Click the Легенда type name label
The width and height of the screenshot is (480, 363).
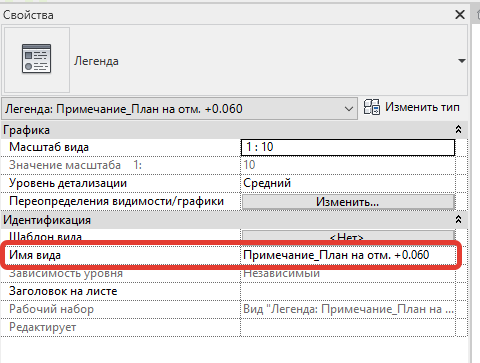click(x=96, y=61)
